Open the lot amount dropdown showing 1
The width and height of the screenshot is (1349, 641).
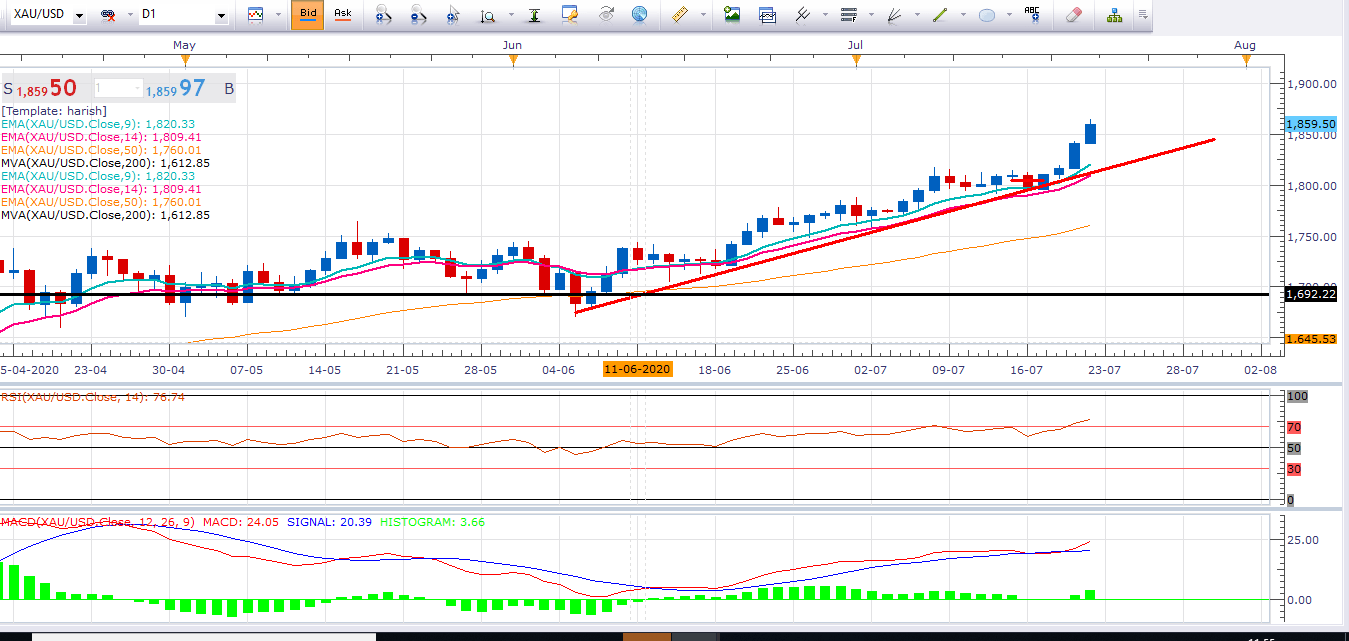118,88
